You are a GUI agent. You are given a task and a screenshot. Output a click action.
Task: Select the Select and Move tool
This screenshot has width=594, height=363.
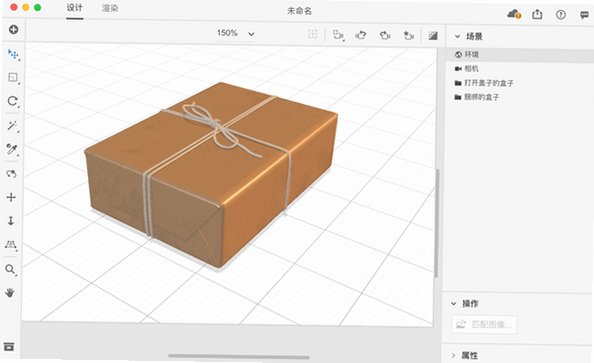click(x=13, y=55)
